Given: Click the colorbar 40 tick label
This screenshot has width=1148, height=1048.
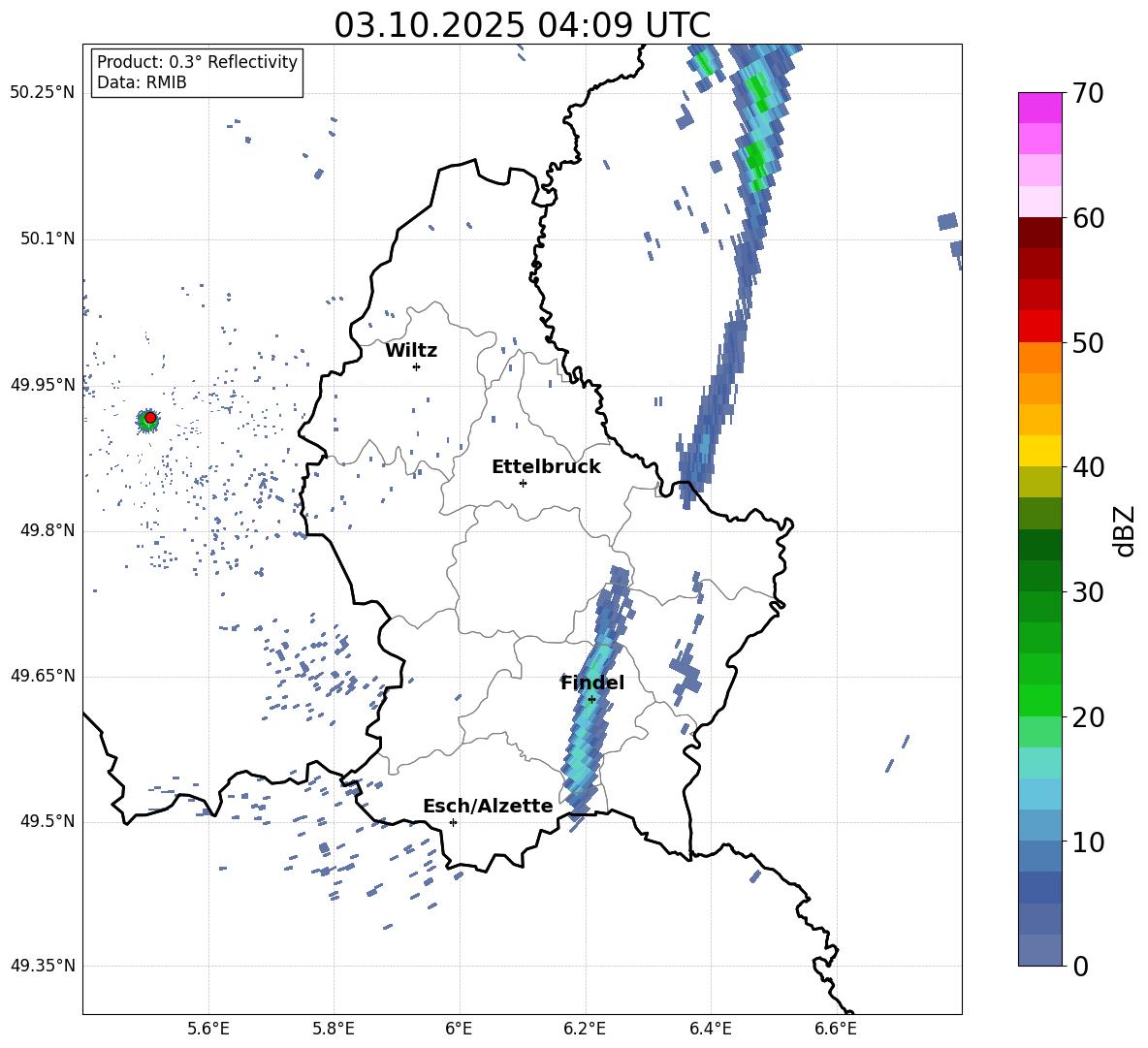Looking at the screenshot, I should 1088,467.
